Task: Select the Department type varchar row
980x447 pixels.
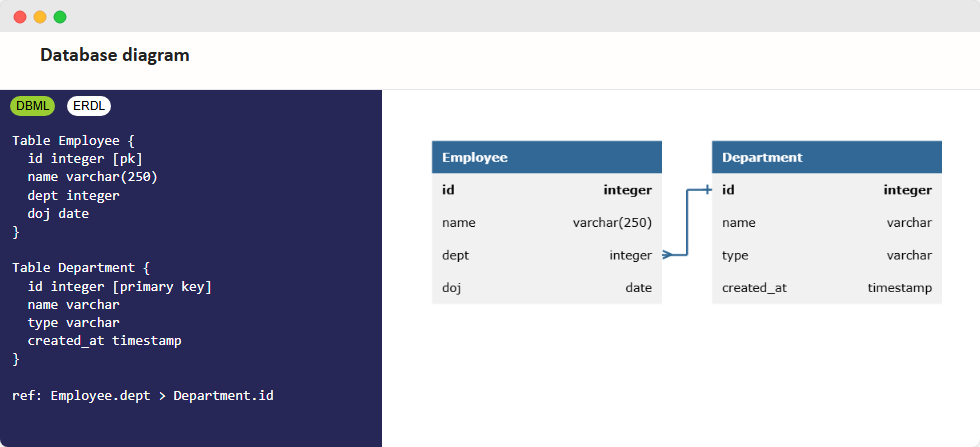Action: click(x=827, y=255)
